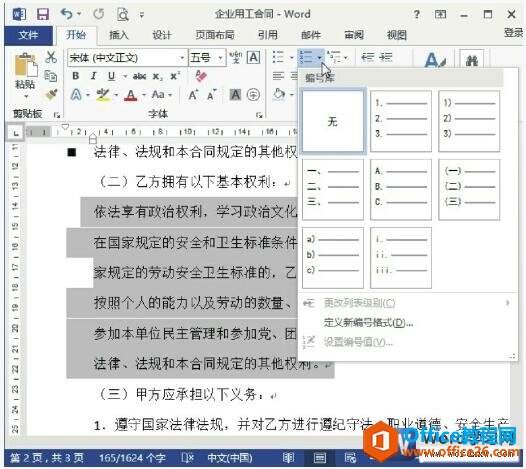This screenshot has width=526, height=469.
Task: Click the Copy icon in clipboard group
Action: 51,76
